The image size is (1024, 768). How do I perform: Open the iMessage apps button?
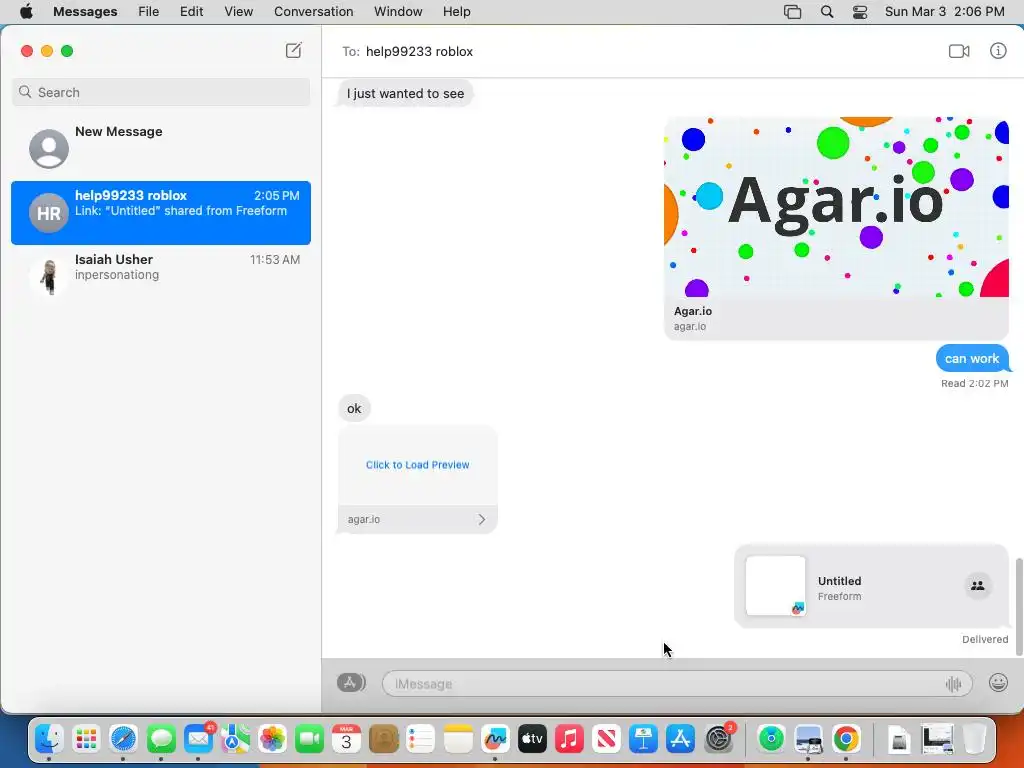[x=351, y=683]
